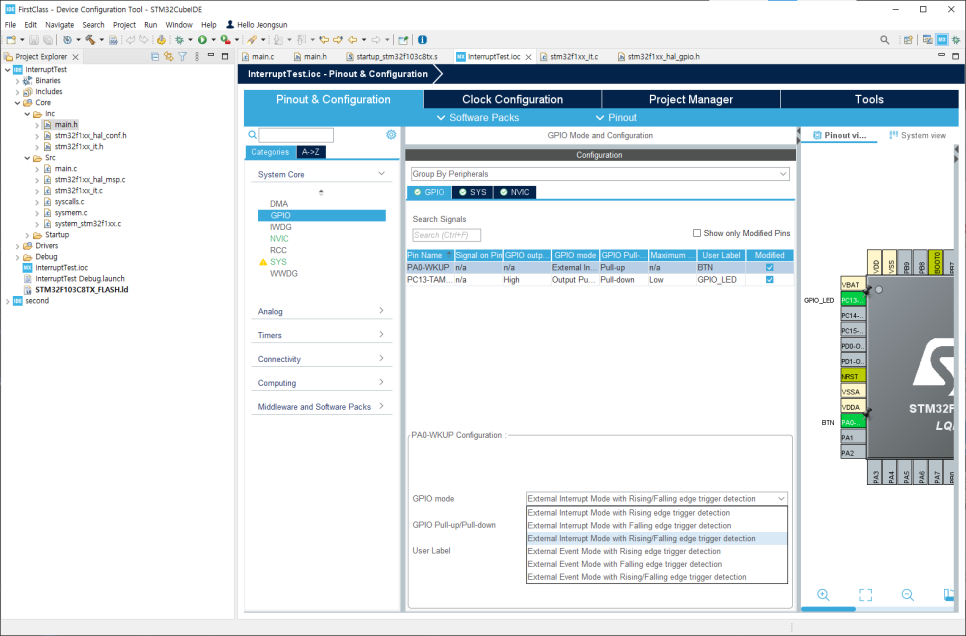Image resolution: width=966 pixels, height=636 pixels.
Task: Click the fit-to-screen pinout icon
Action: point(866,595)
